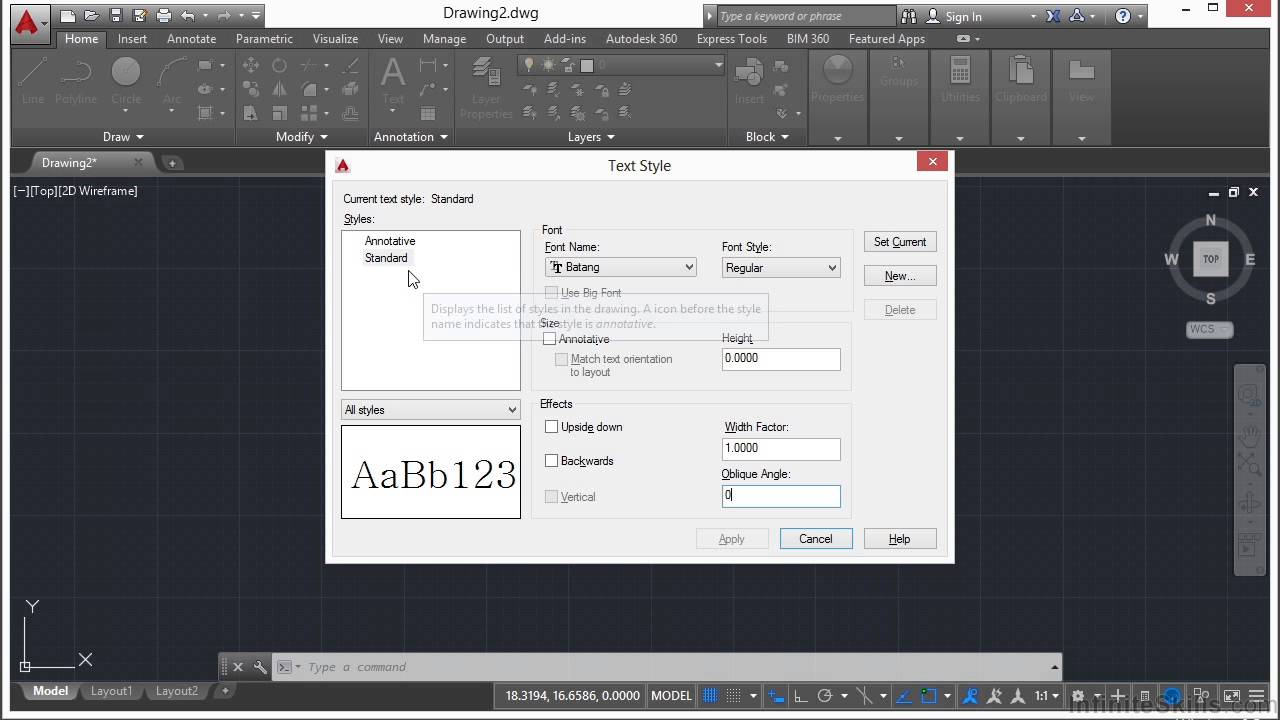Click the Open file folder icon
The width and height of the screenshot is (1280, 720).
pyautogui.click(x=92, y=16)
